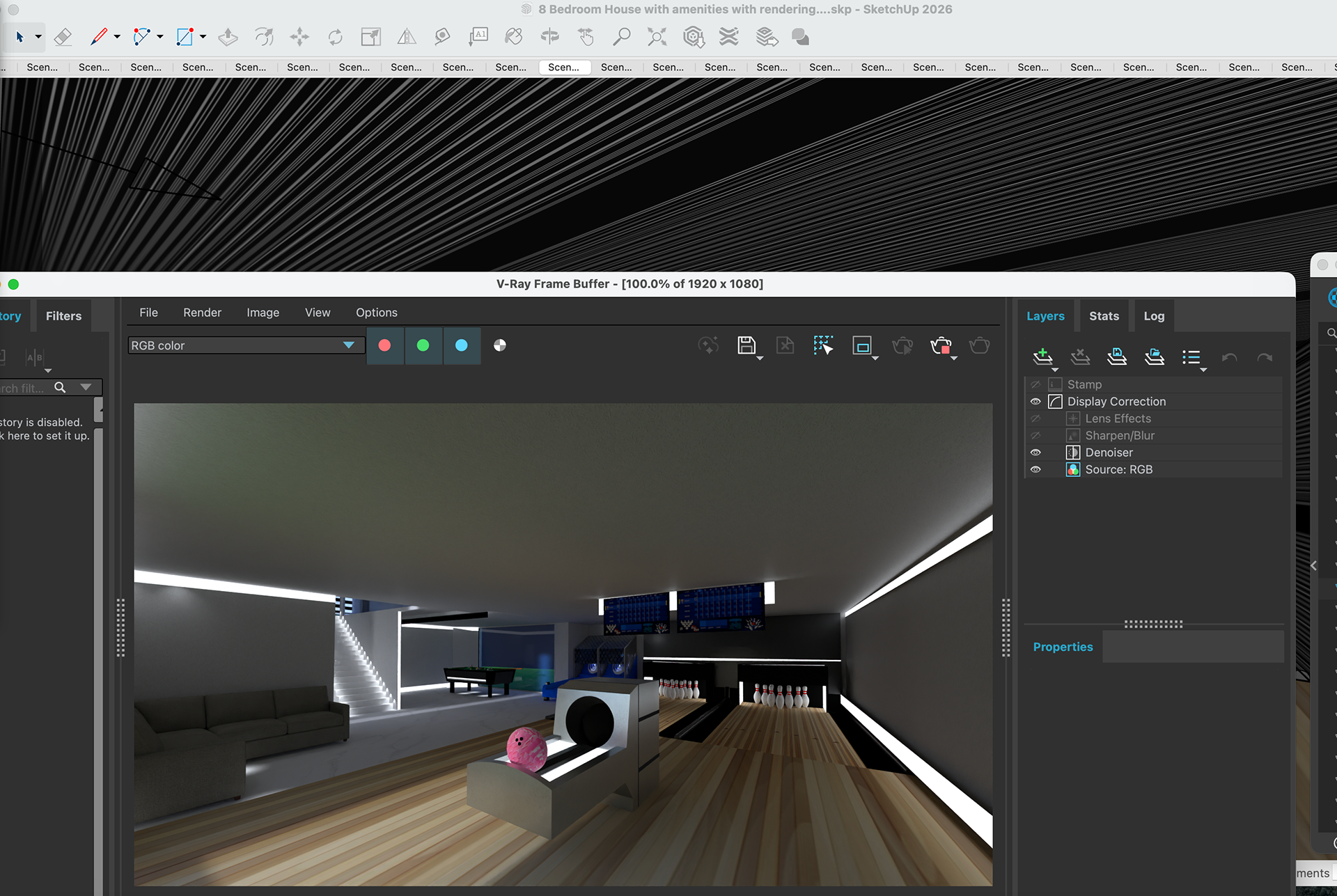Toggle the red channel swatch

click(x=384, y=345)
